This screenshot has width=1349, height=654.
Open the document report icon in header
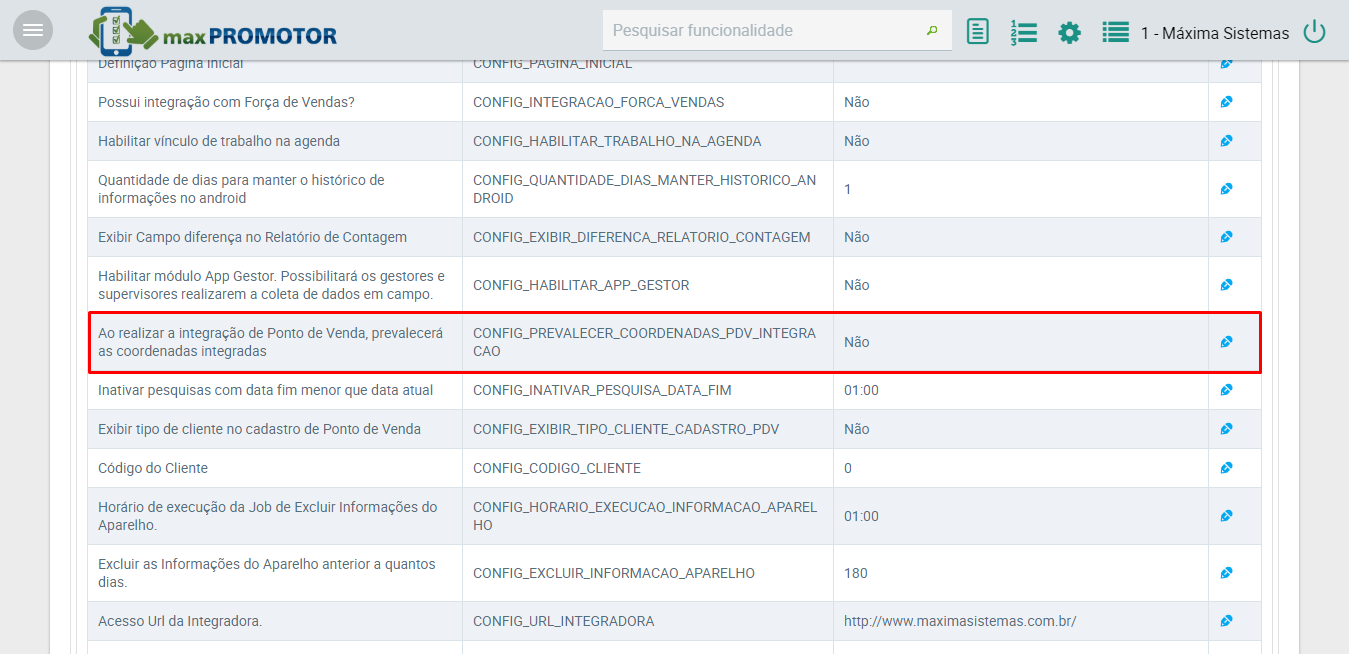coord(978,32)
